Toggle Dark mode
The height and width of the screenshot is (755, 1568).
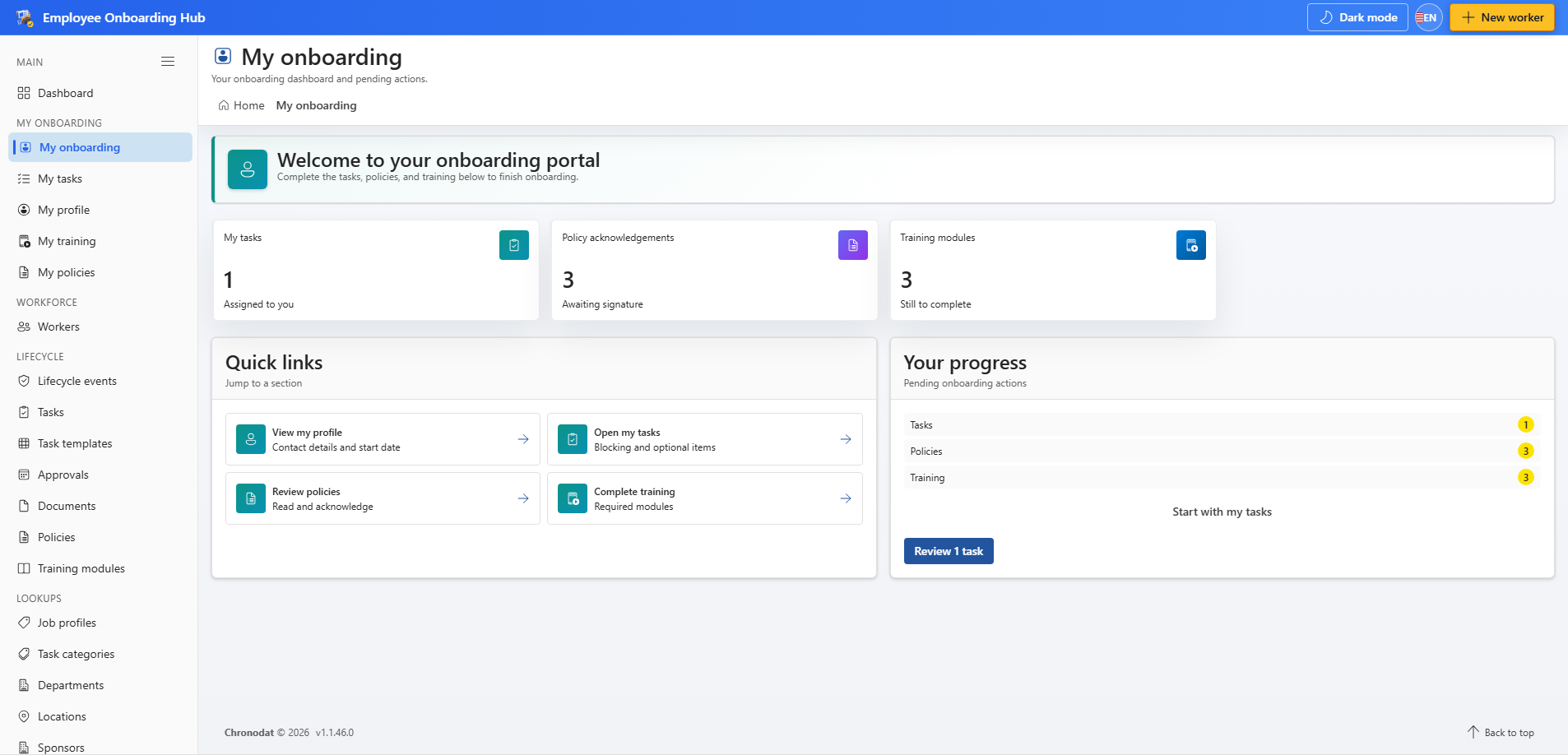coord(1357,17)
